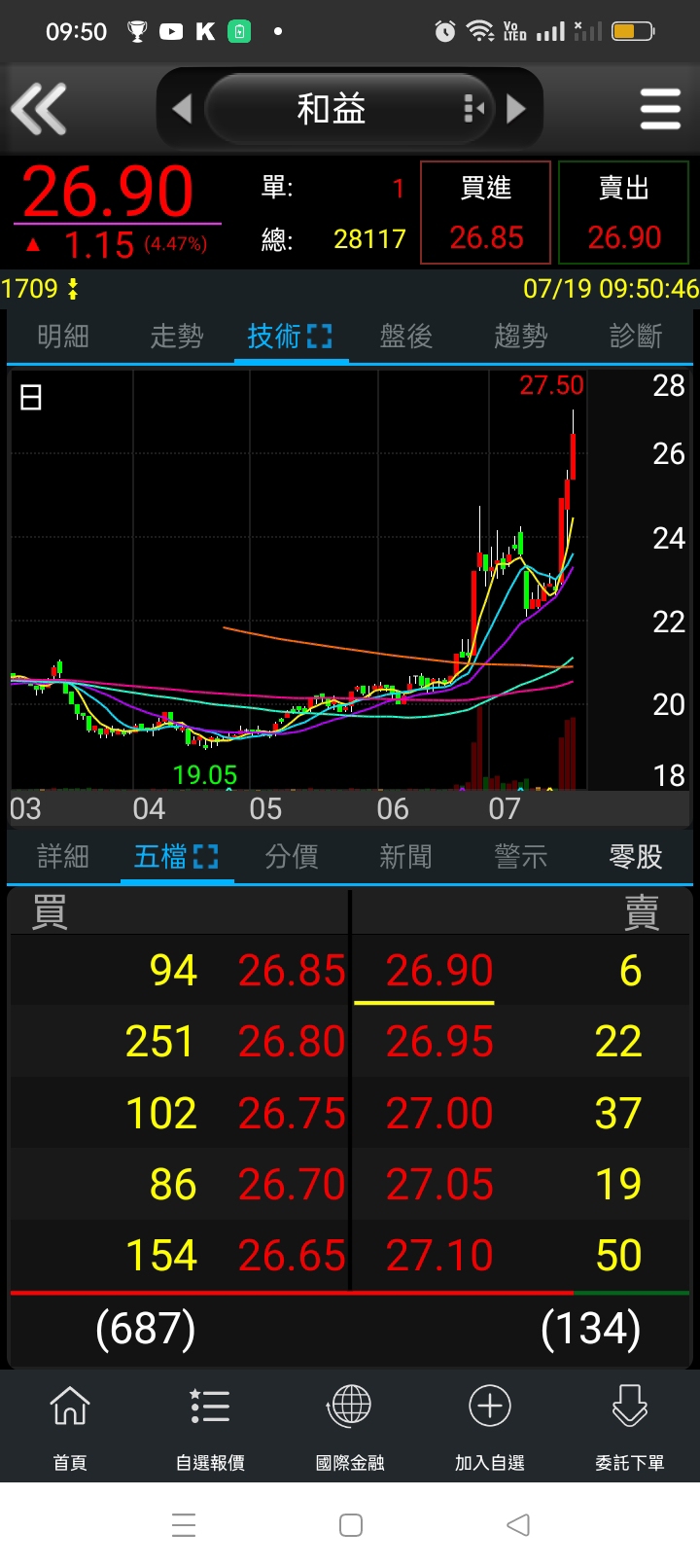
Task: Toggle the 日 chart period box
Action: (31, 397)
